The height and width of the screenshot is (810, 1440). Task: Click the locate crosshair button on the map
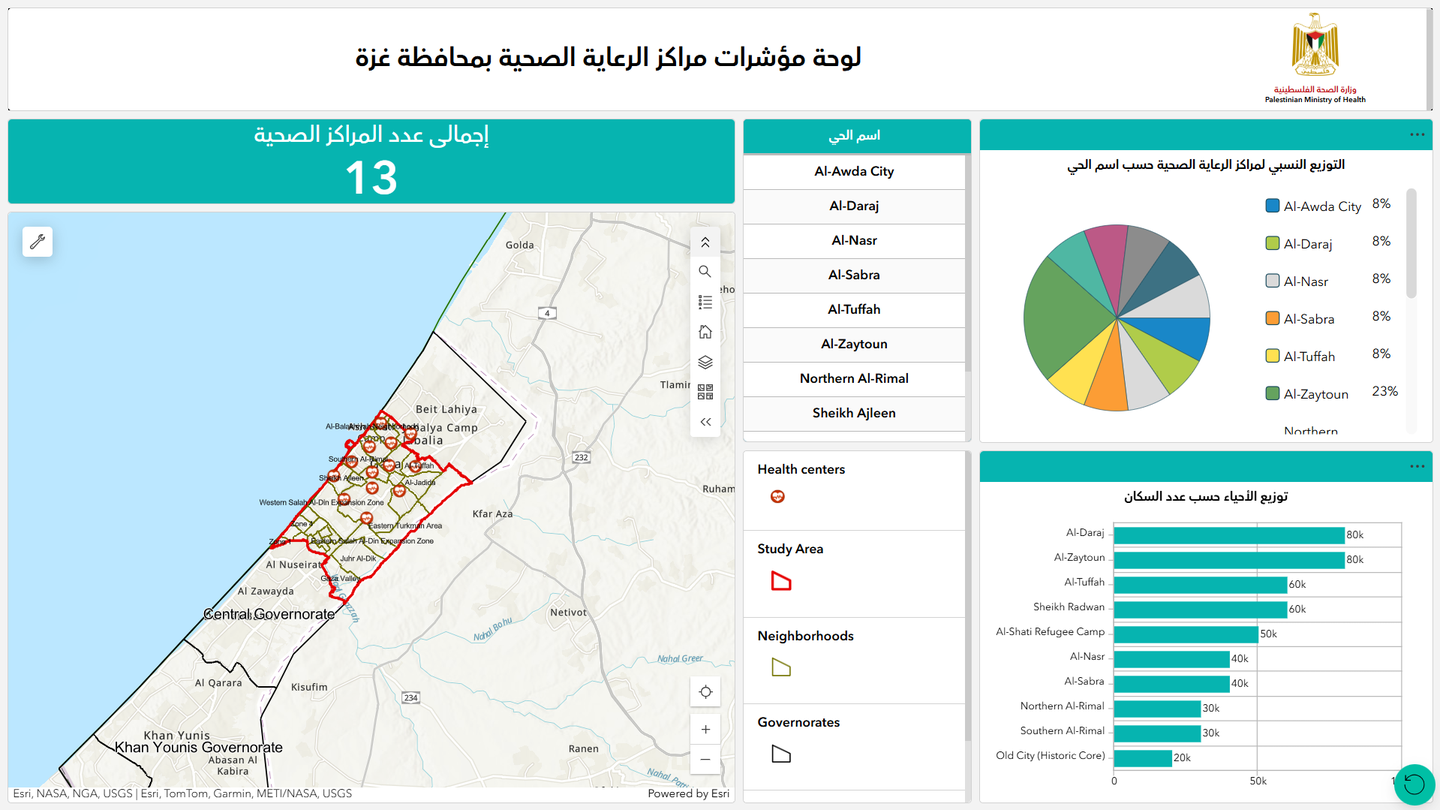point(705,691)
